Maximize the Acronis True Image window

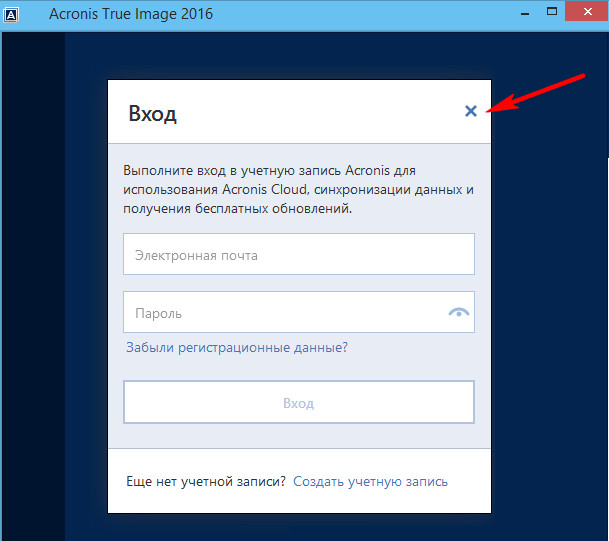(x=552, y=12)
